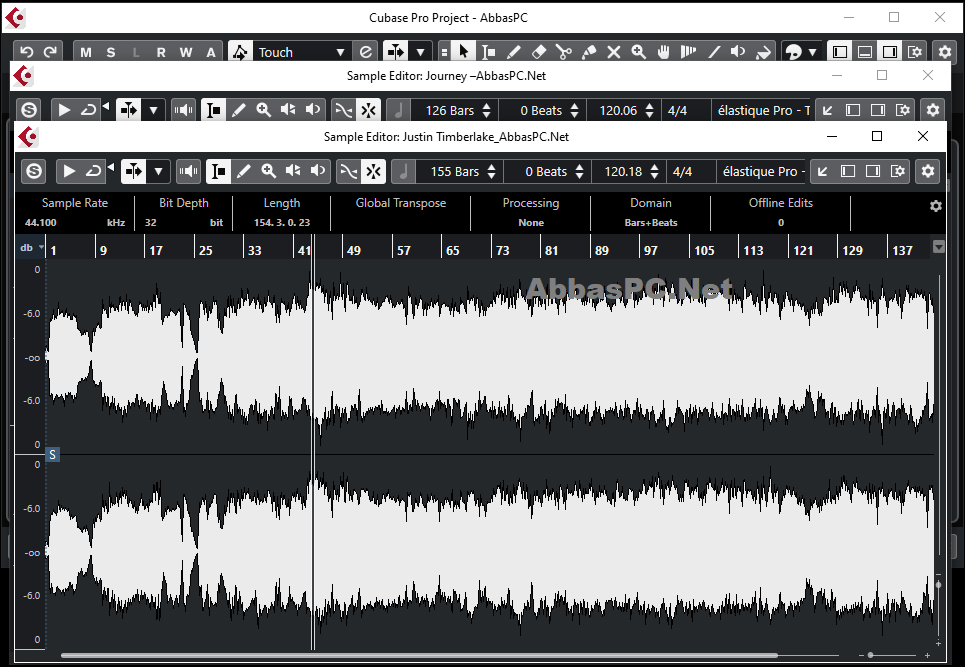The image size is (965, 667).
Task: Select Range Selection tool in Justin Timberlake editor
Action: click(218, 171)
